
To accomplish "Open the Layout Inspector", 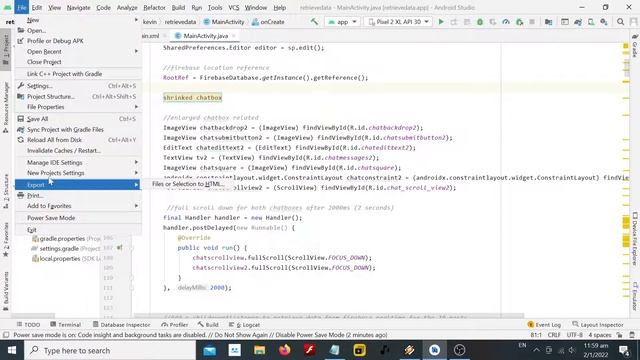I will click(x=598, y=325).
